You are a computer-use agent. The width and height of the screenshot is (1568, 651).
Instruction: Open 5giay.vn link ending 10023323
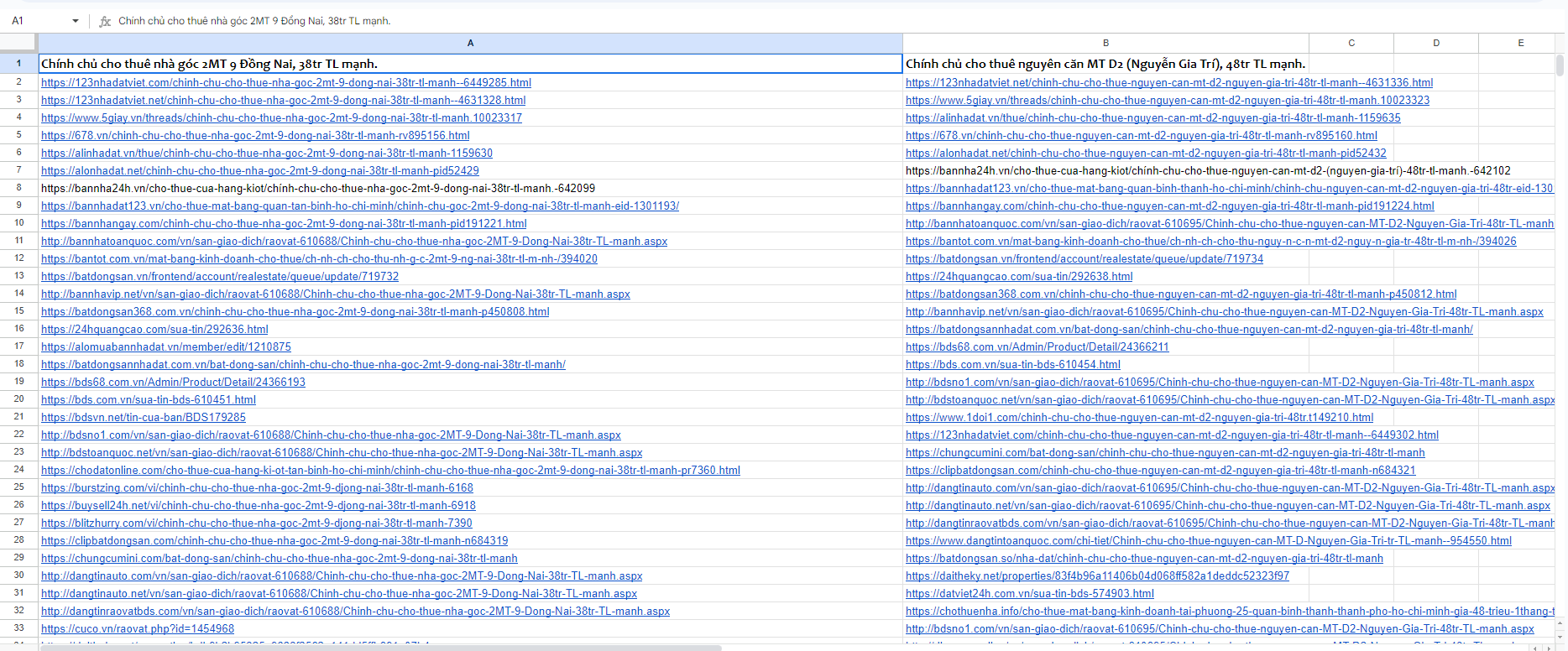[1168, 100]
